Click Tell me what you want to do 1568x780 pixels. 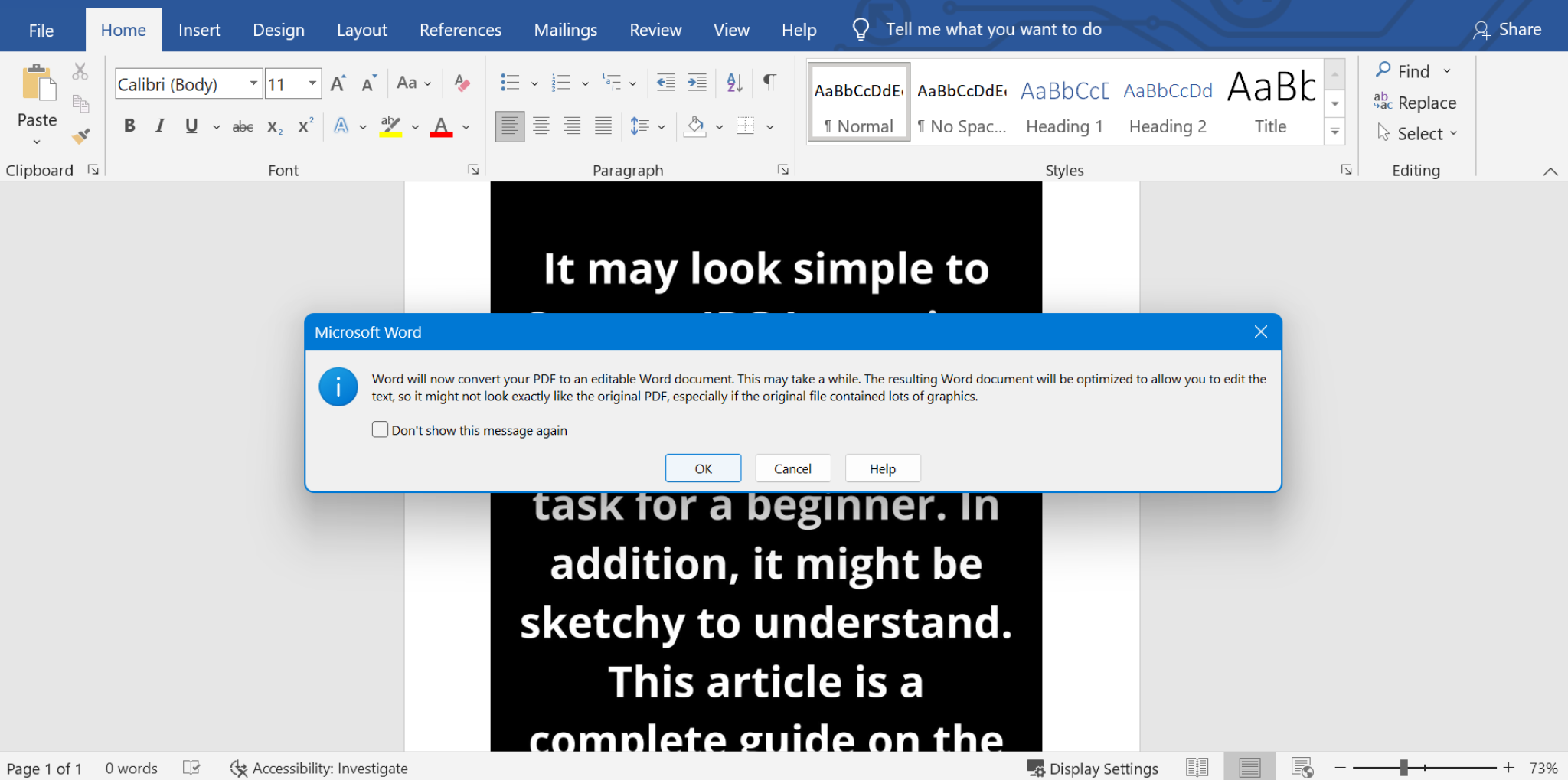pyautogui.click(x=993, y=30)
